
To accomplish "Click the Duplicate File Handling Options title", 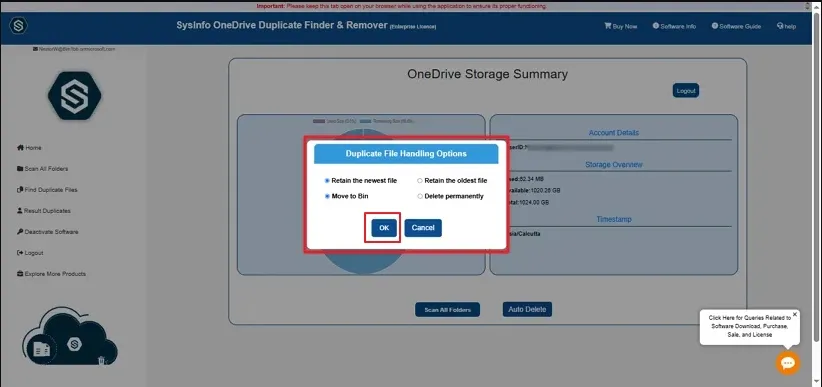I will [x=406, y=154].
